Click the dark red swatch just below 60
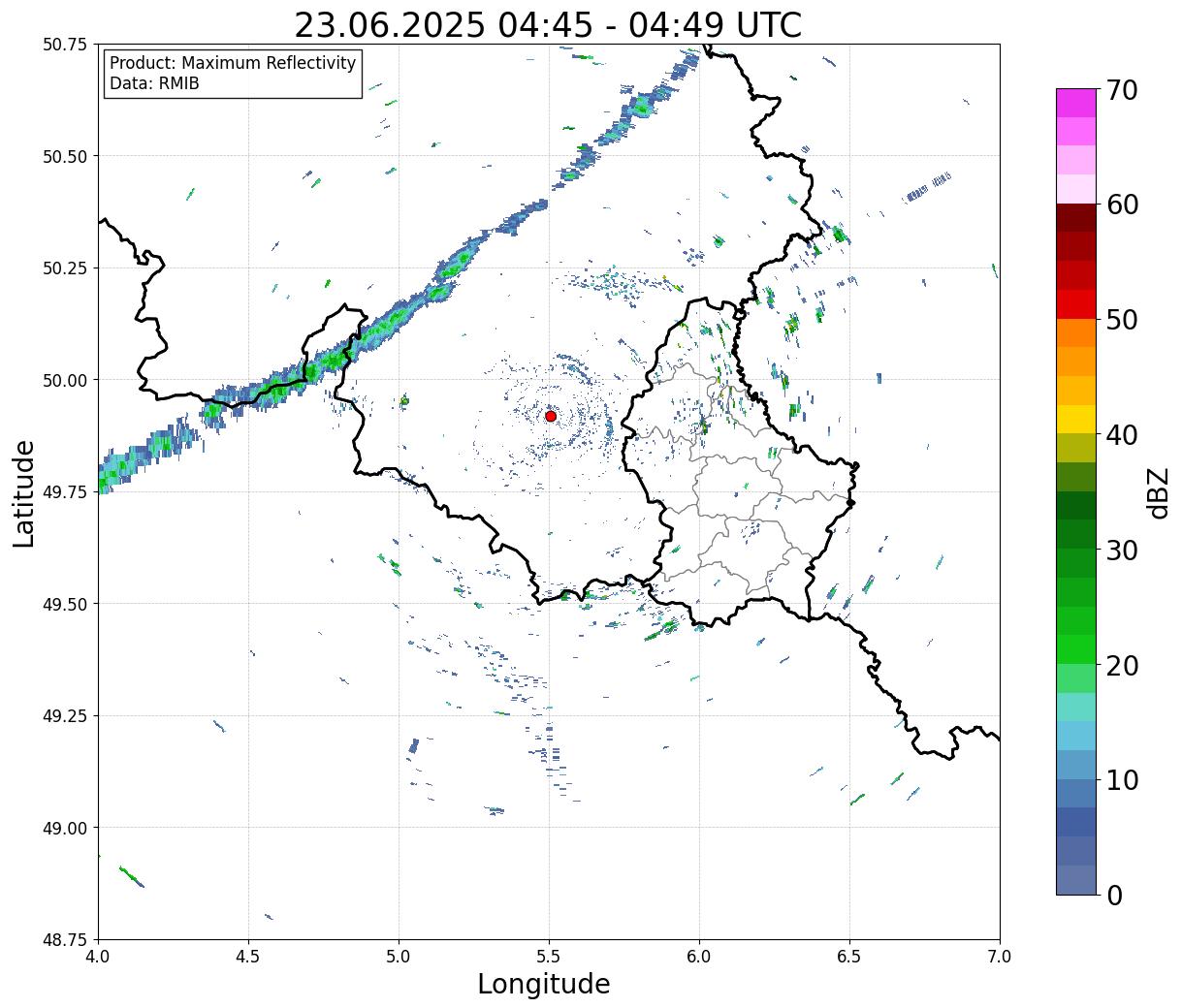The image size is (1182, 1008). coord(1076,218)
